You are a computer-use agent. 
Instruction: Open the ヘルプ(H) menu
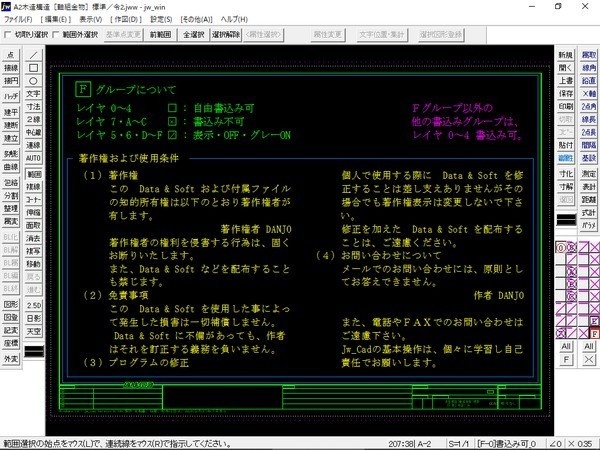[x=234, y=19]
